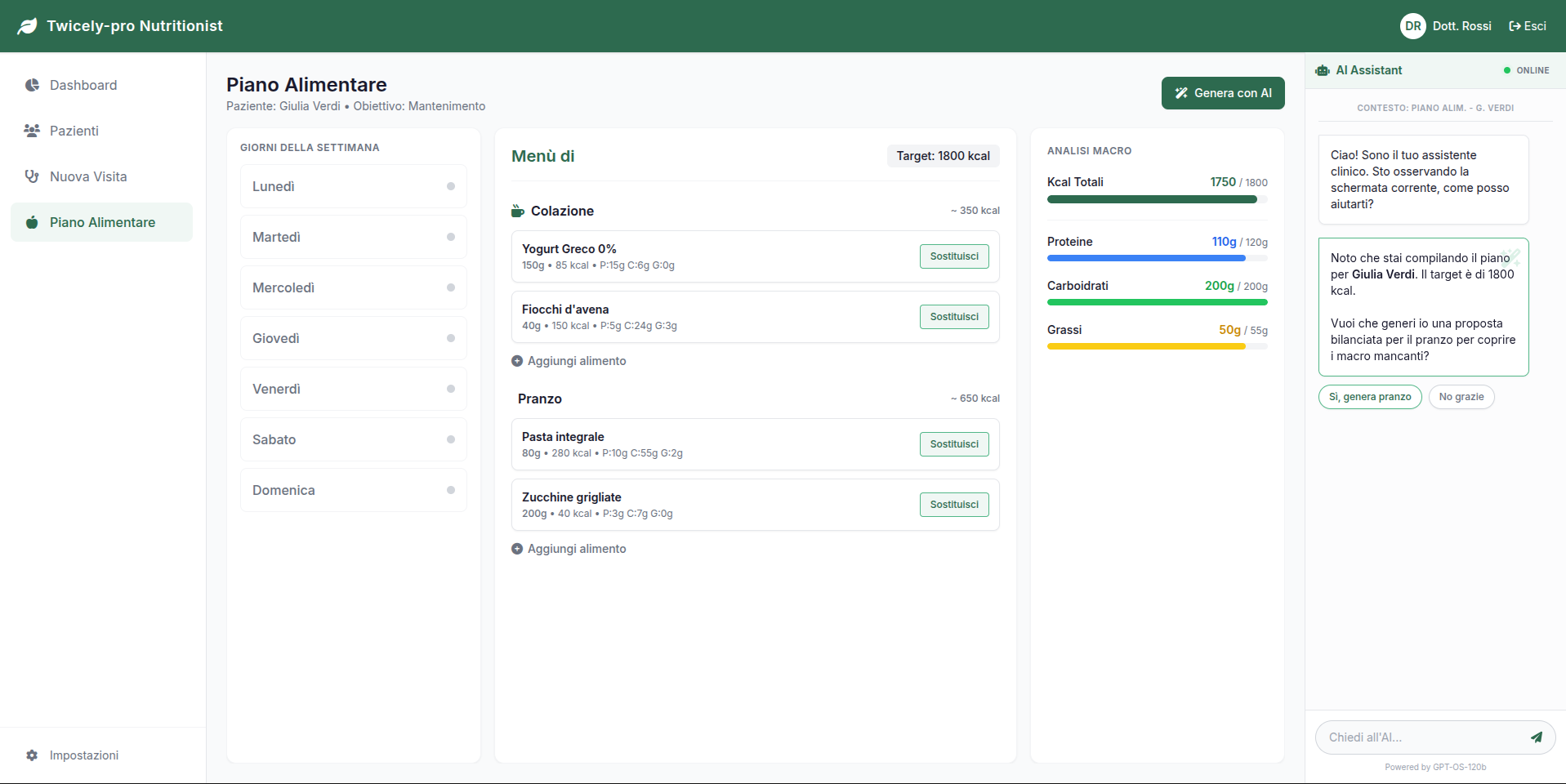Toggle the status dot for Sabato
Viewport: 1566px width, 784px height.
pos(451,439)
